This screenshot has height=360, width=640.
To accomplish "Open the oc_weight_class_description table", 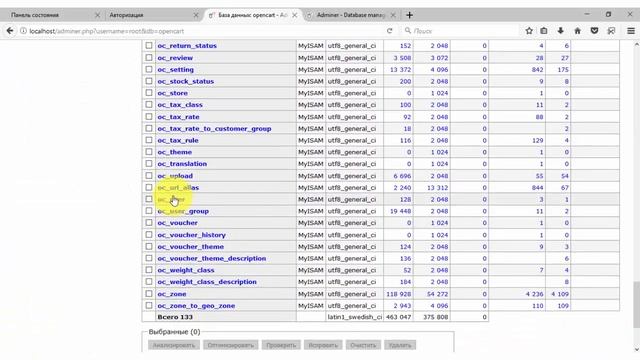I will tap(207, 282).
